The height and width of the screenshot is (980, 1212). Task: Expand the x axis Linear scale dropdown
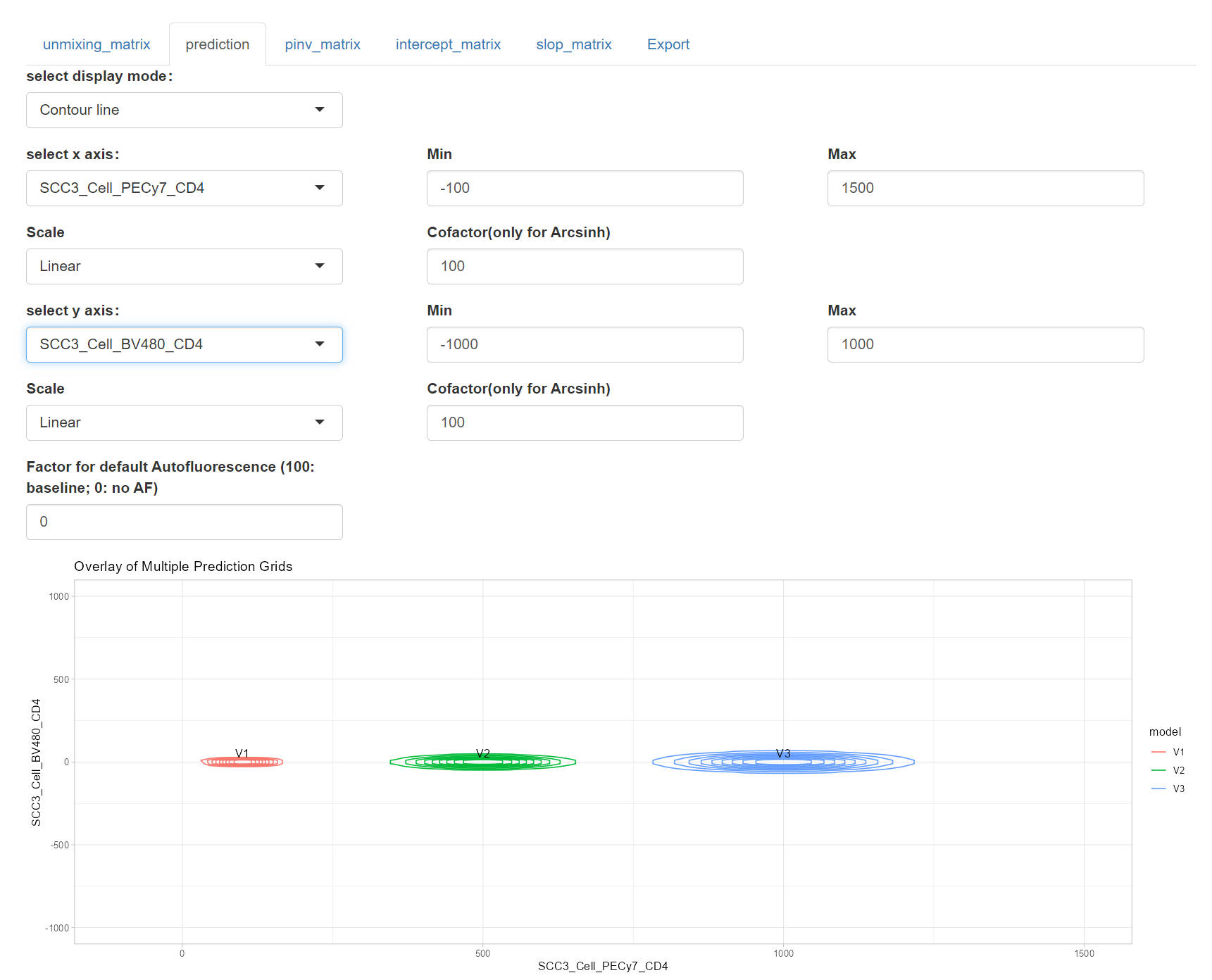tap(184, 266)
